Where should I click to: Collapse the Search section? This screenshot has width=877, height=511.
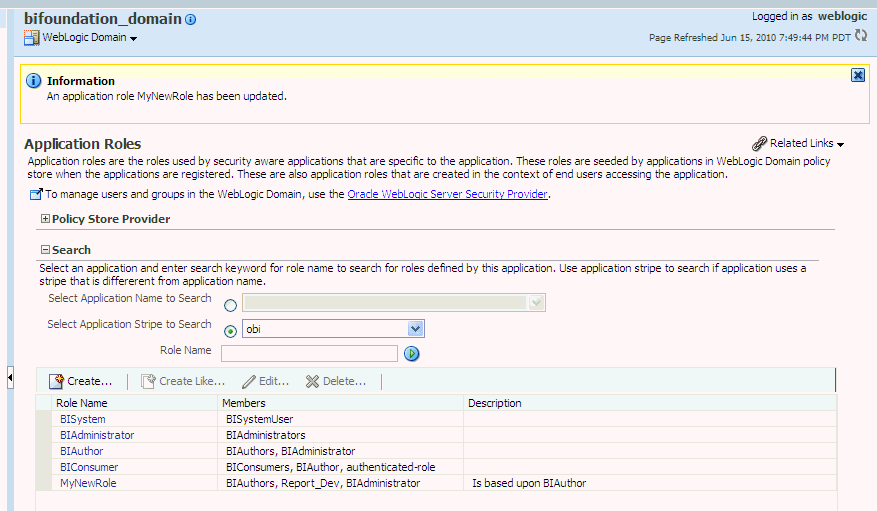tap(45, 250)
